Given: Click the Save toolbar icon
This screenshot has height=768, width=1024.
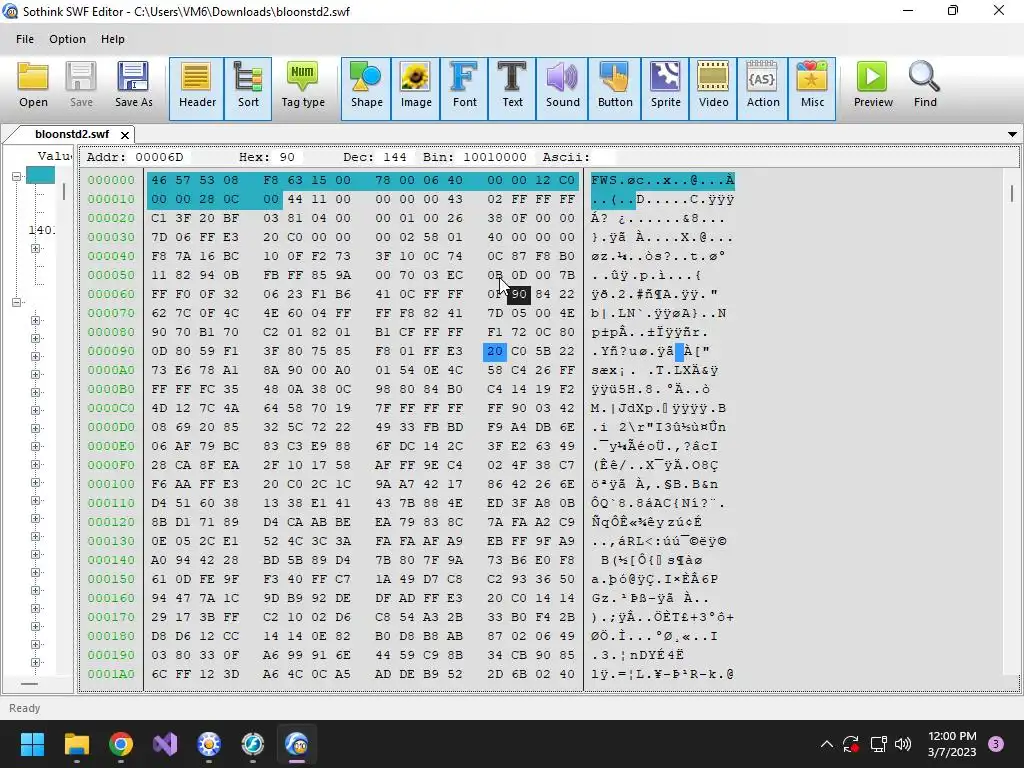Looking at the screenshot, I should 81,86.
